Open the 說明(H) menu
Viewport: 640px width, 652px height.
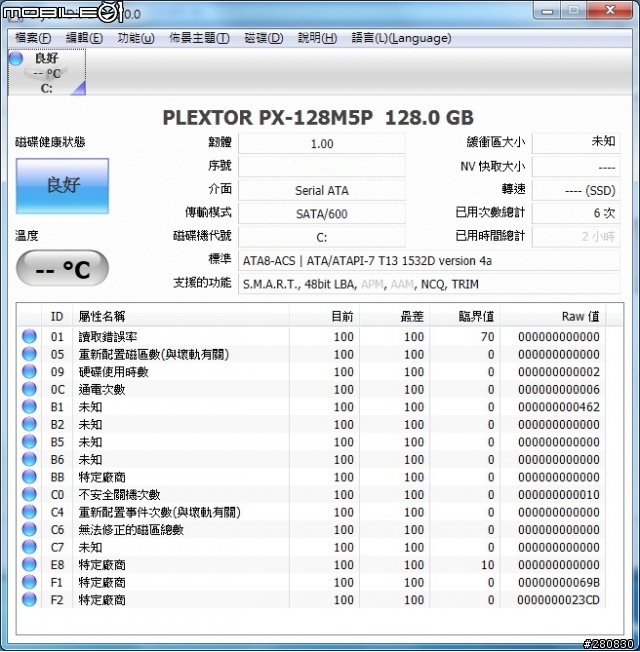pyautogui.click(x=317, y=38)
